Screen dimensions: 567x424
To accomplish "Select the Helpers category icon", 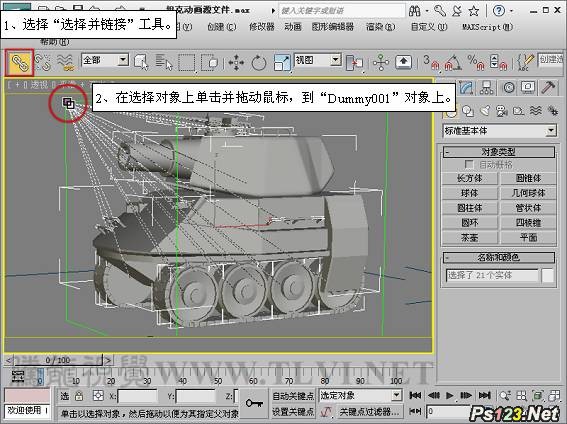I will [x=519, y=111].
